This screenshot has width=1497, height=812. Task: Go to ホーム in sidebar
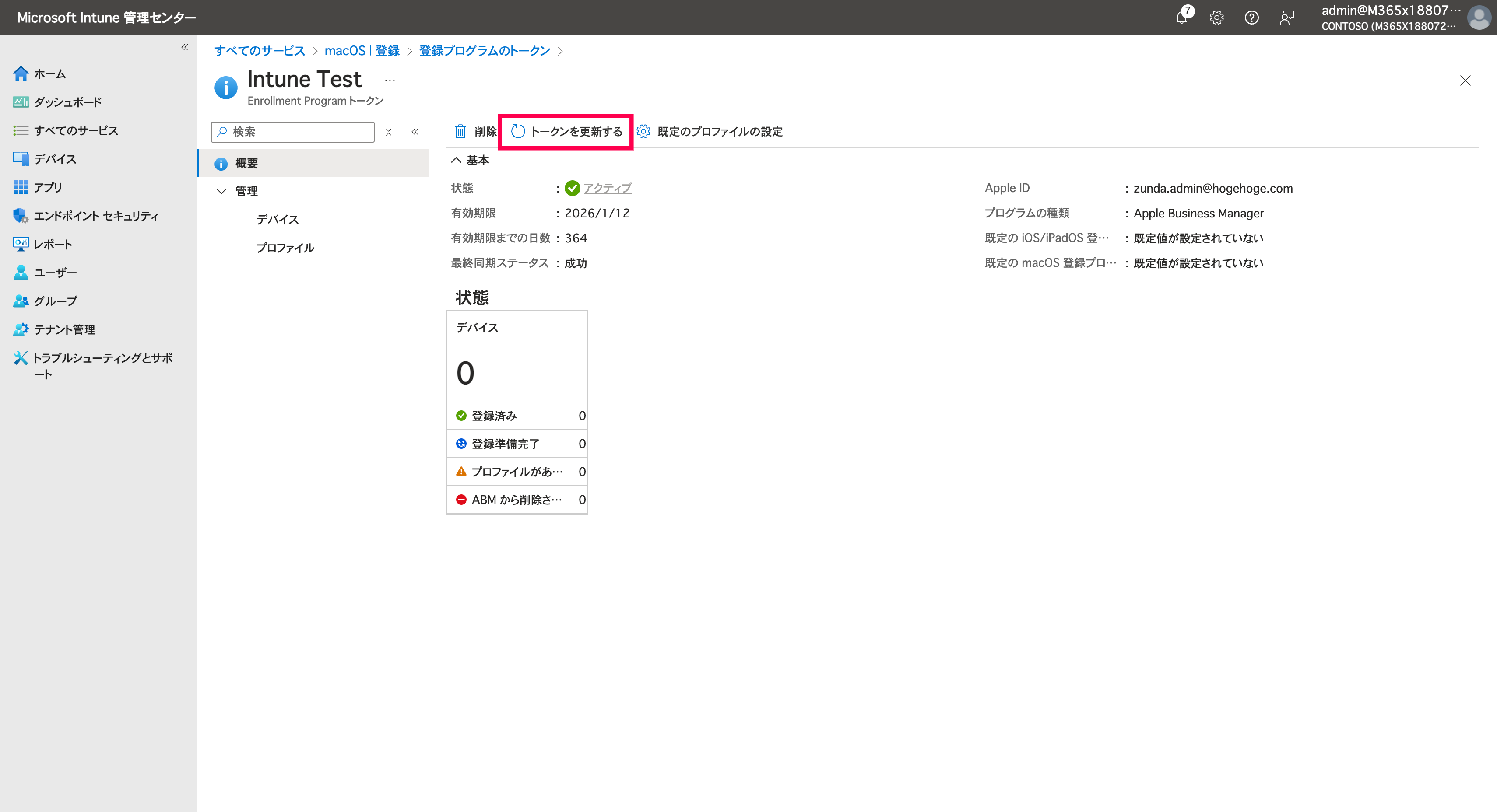(39, 74)
